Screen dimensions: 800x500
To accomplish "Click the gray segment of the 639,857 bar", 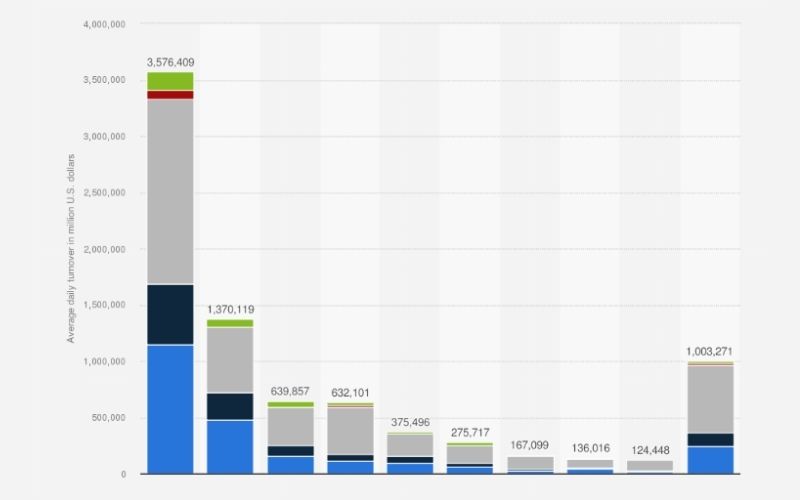I will pos(290,426).
